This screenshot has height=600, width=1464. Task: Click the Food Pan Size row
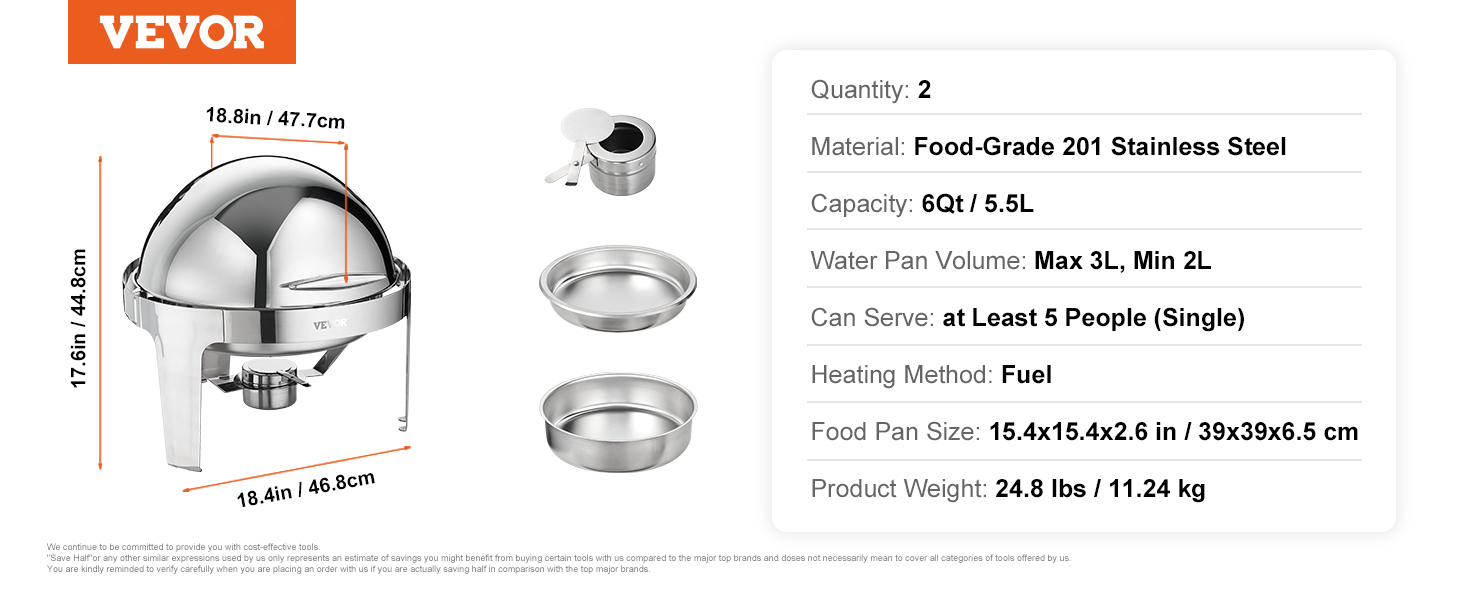pos(1084,432)
